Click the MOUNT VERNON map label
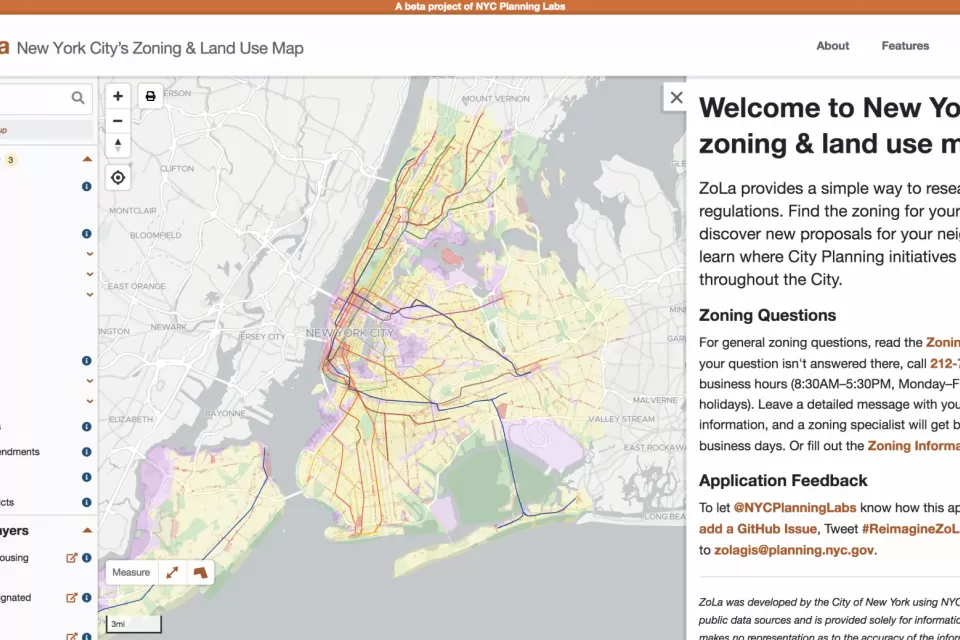 [x=496, y=99]
